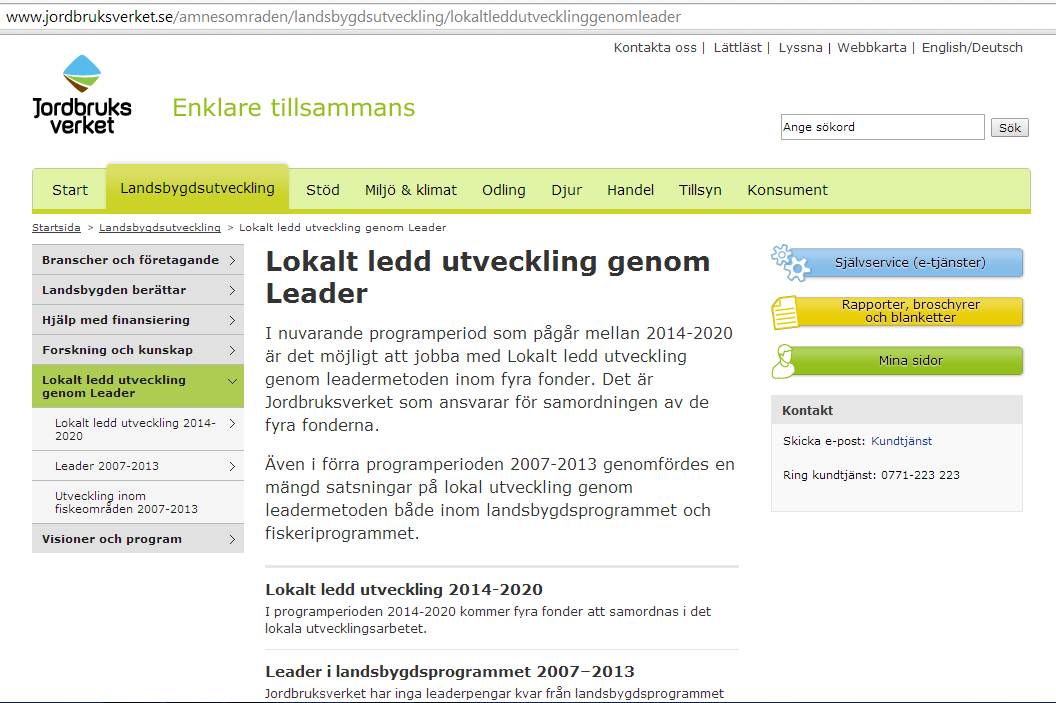Go to the Konsument tab
The width and height of the screenshot is (1056, 703).
coord(787,190)
